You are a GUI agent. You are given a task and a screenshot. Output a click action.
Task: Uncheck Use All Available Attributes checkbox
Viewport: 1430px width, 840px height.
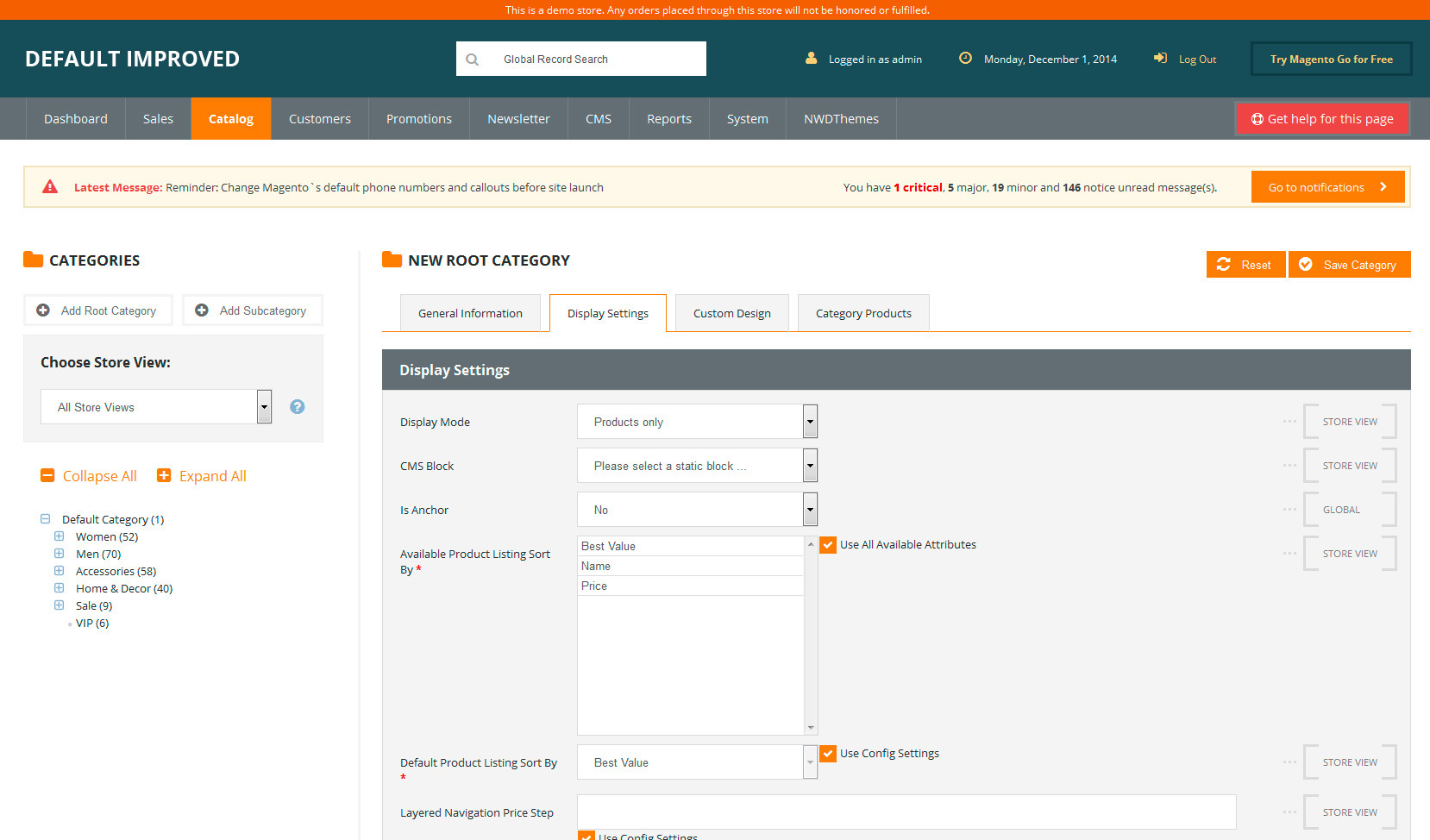(828, 545)
